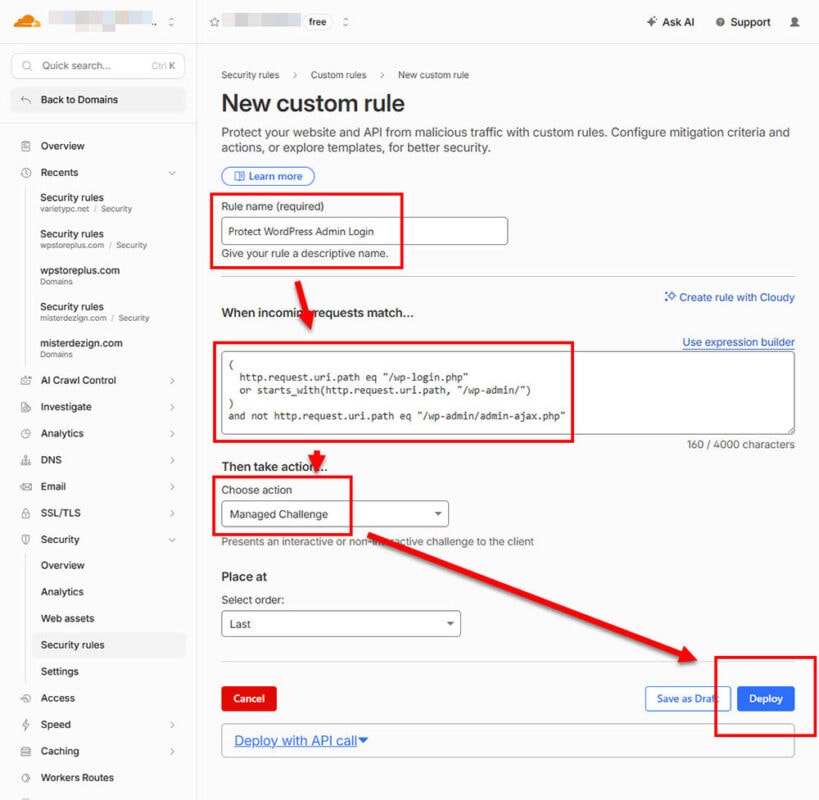Edit the Rule name field
The width and height of the screenshot is (819, 800).
[x=365, y=231]
